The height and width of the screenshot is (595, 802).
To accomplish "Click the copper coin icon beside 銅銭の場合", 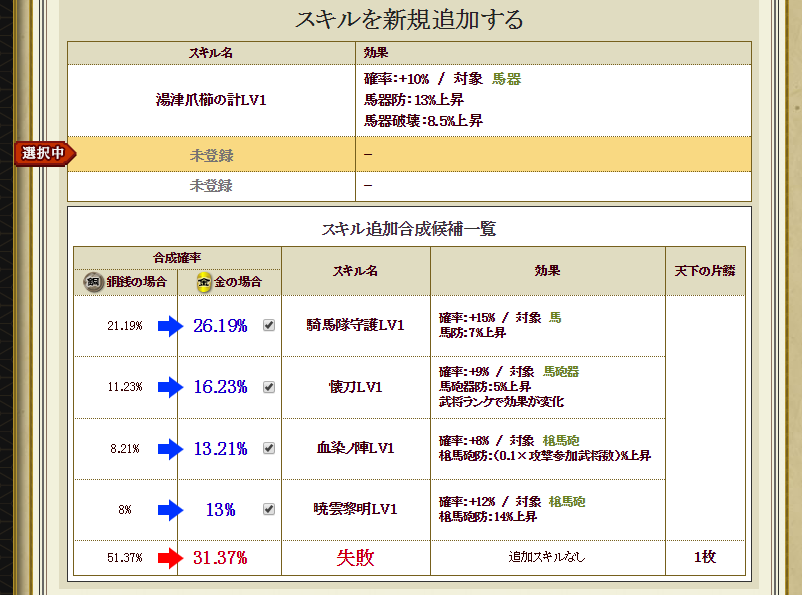I will click(x=93, y=282).
